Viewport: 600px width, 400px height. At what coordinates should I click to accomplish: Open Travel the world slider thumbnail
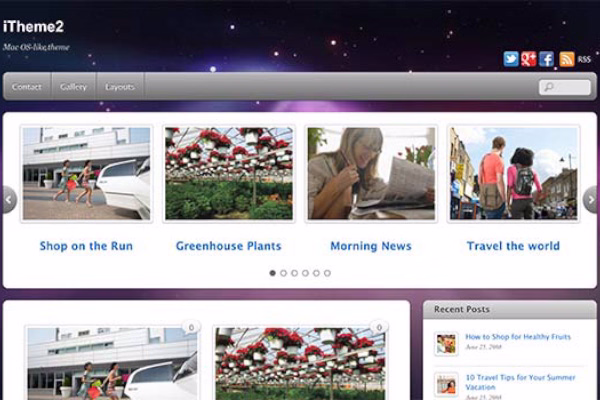tap(514, 173)
